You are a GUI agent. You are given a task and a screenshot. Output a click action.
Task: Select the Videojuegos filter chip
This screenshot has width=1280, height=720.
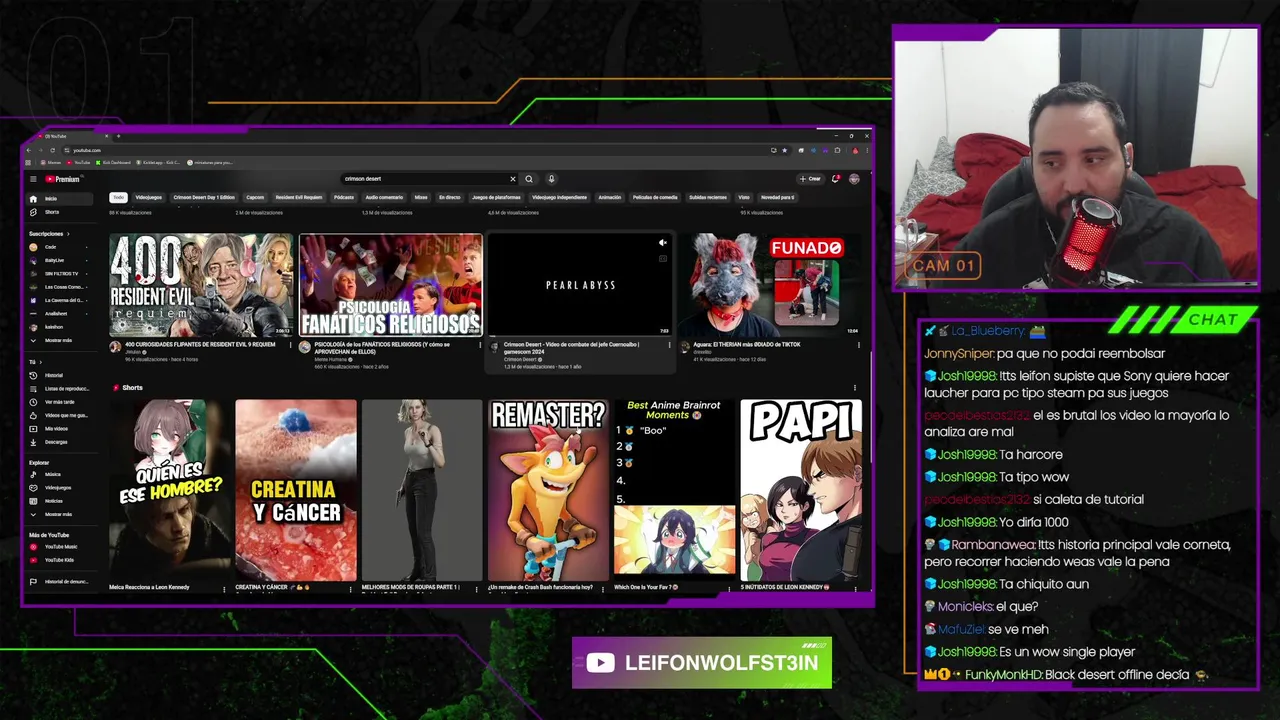[x=148, y=197]
